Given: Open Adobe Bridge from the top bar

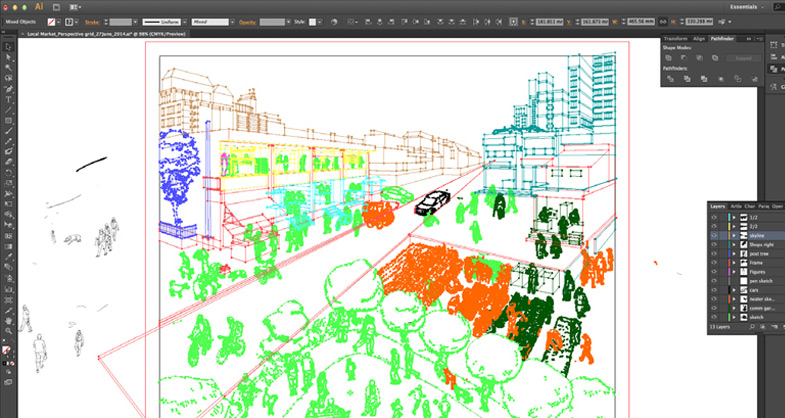Looking at the screenshot, I should click(x=56, y=7).
